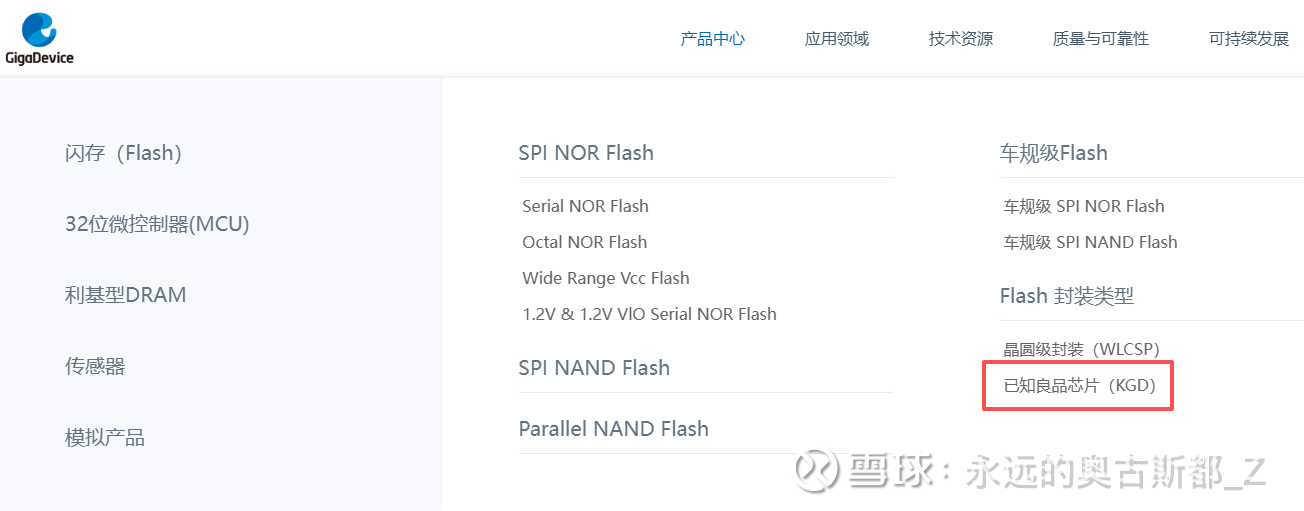Screen dimensions: 1304x511
Task: Go to 可持续发展 menu item
Action: pos(1248,39)
